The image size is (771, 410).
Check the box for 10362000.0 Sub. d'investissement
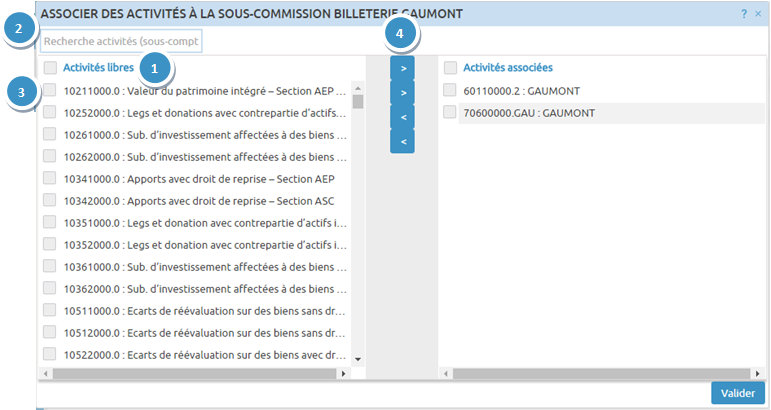click(x=49, y=288)
